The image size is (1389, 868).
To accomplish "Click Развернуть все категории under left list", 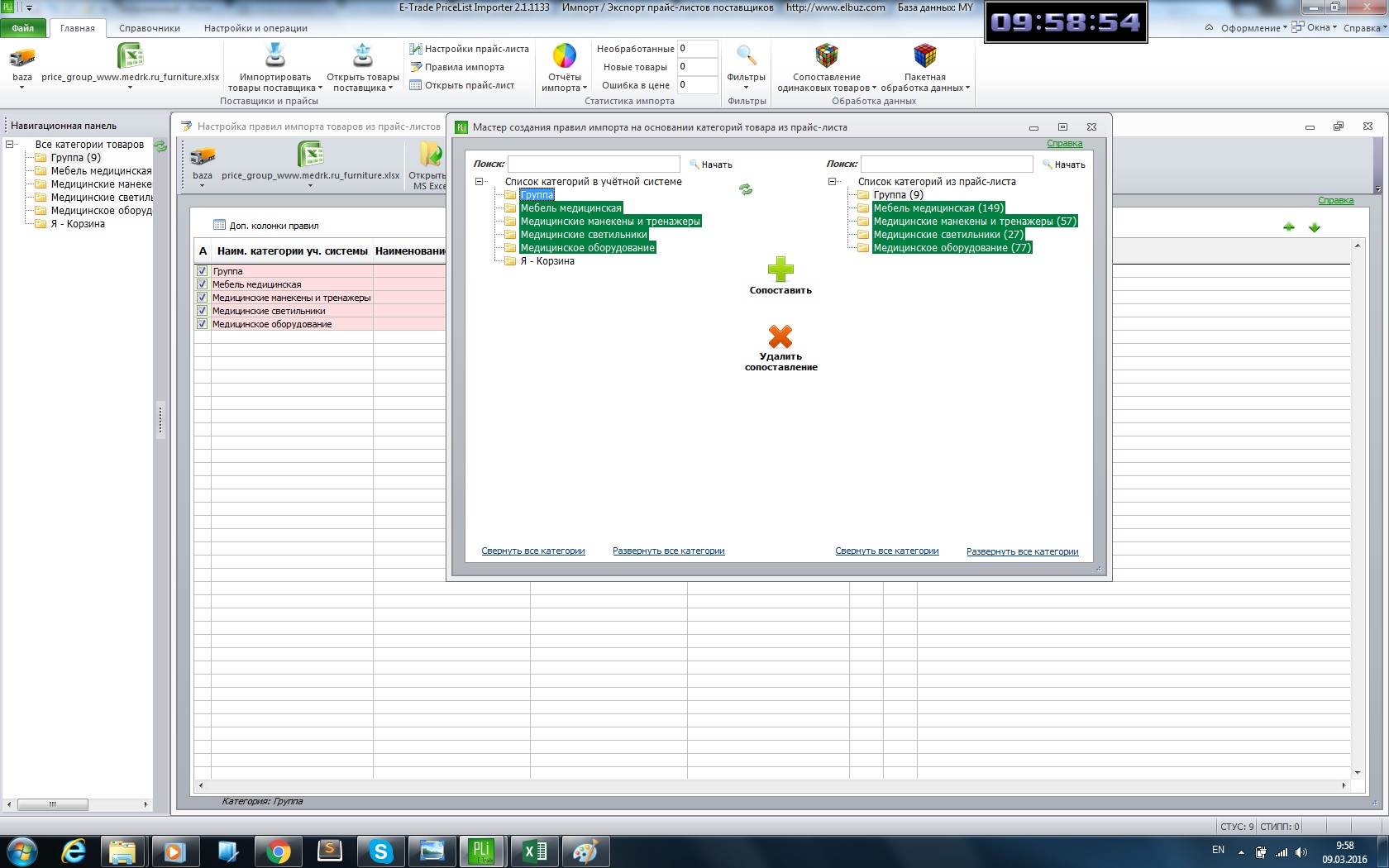I will [669, 551].
